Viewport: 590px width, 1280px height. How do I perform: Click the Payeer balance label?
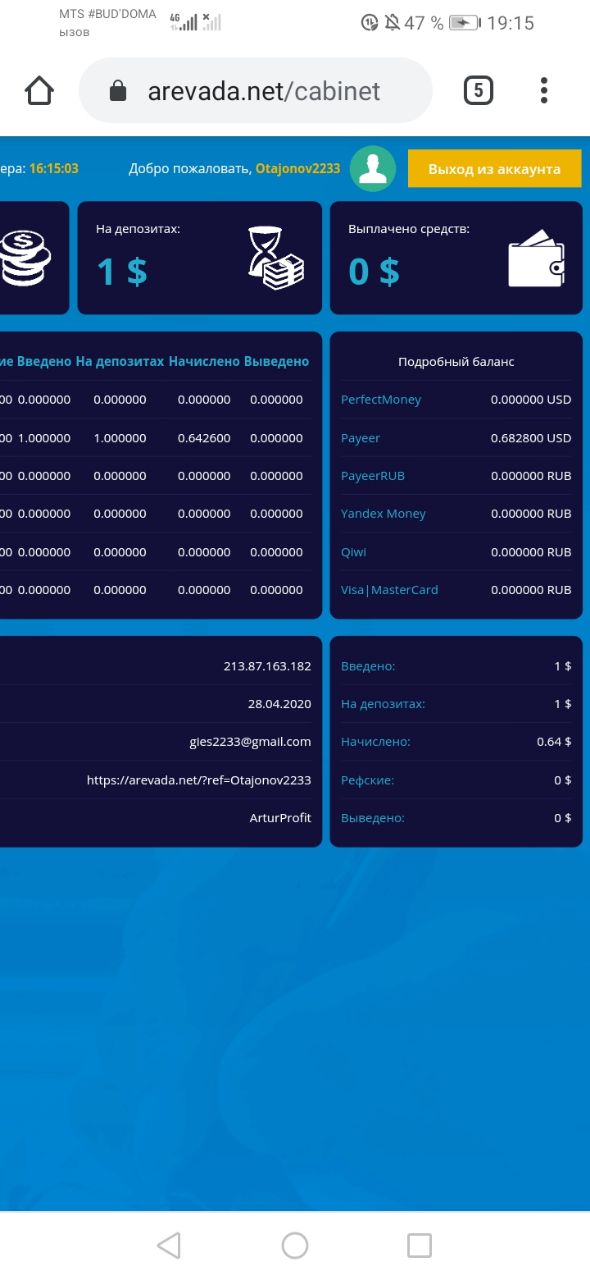pyautogui.click(x=361, y=438)
